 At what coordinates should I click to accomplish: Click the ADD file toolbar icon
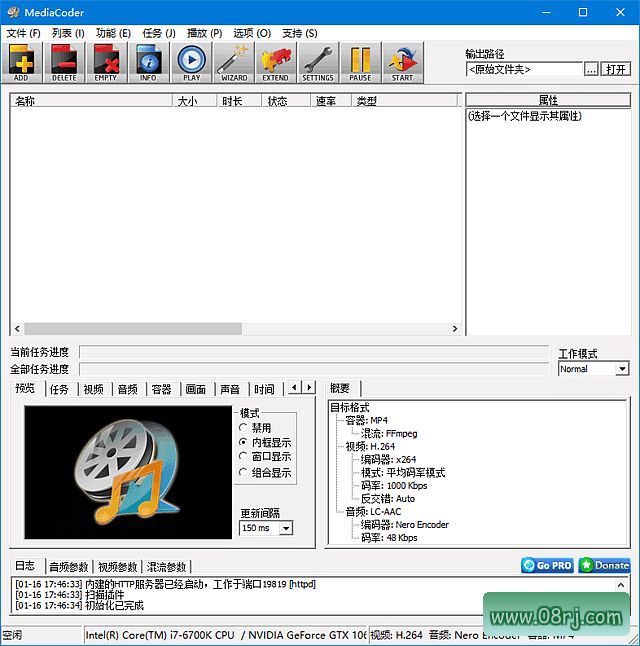tap(21, 63)
